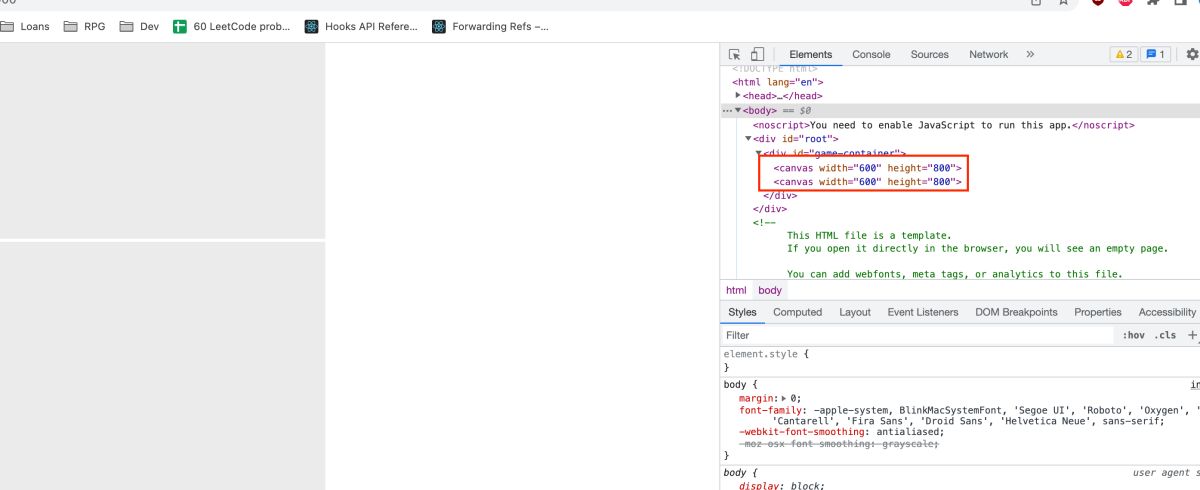Click the 'You can add webfonts' comment line
Screen dimensions: 1200x490
(x=955, y=274)
